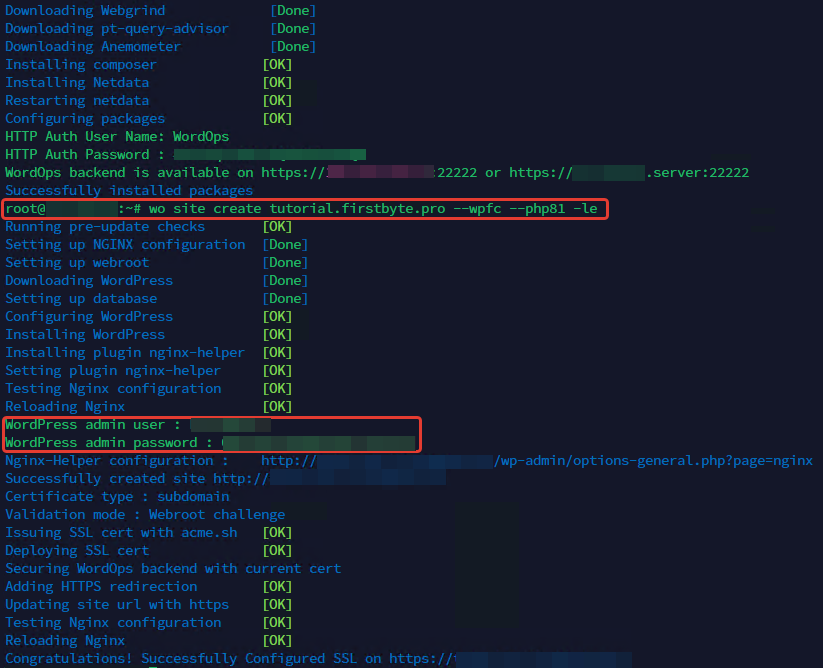Click the Downloading Anemometer line
This screenshot has width=823, height=668.
93,47
